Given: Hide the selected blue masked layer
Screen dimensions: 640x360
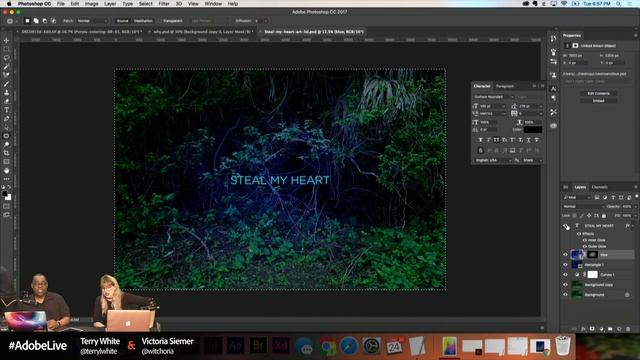Looking at the screenshot, I should coord(566,254).
